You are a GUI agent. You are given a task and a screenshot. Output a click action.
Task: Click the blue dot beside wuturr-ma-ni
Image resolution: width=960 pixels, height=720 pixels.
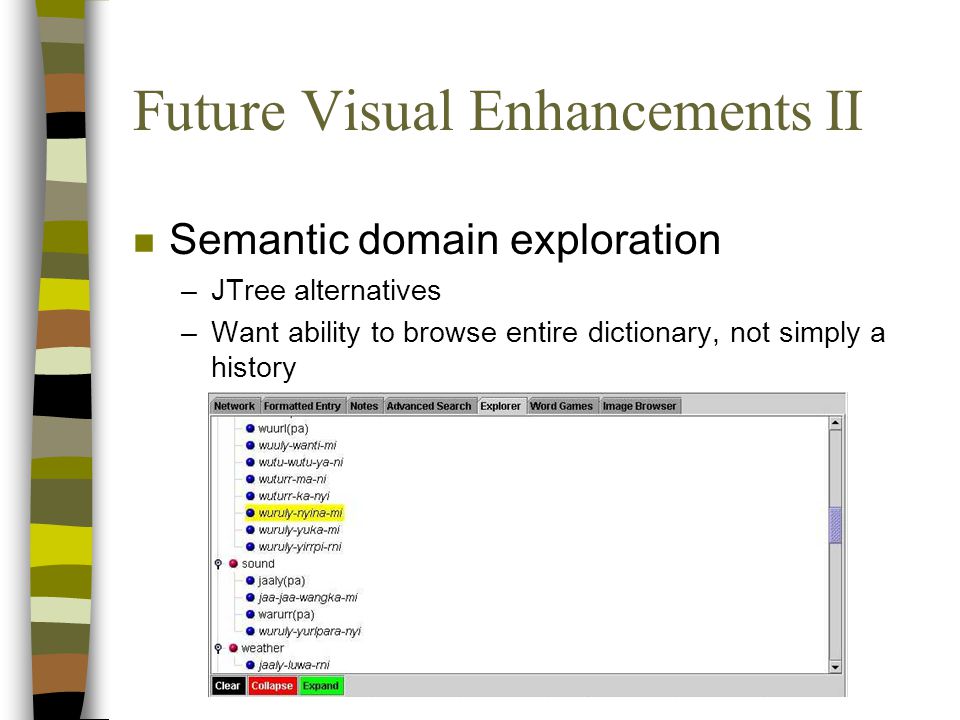click(x=250, y=479)
